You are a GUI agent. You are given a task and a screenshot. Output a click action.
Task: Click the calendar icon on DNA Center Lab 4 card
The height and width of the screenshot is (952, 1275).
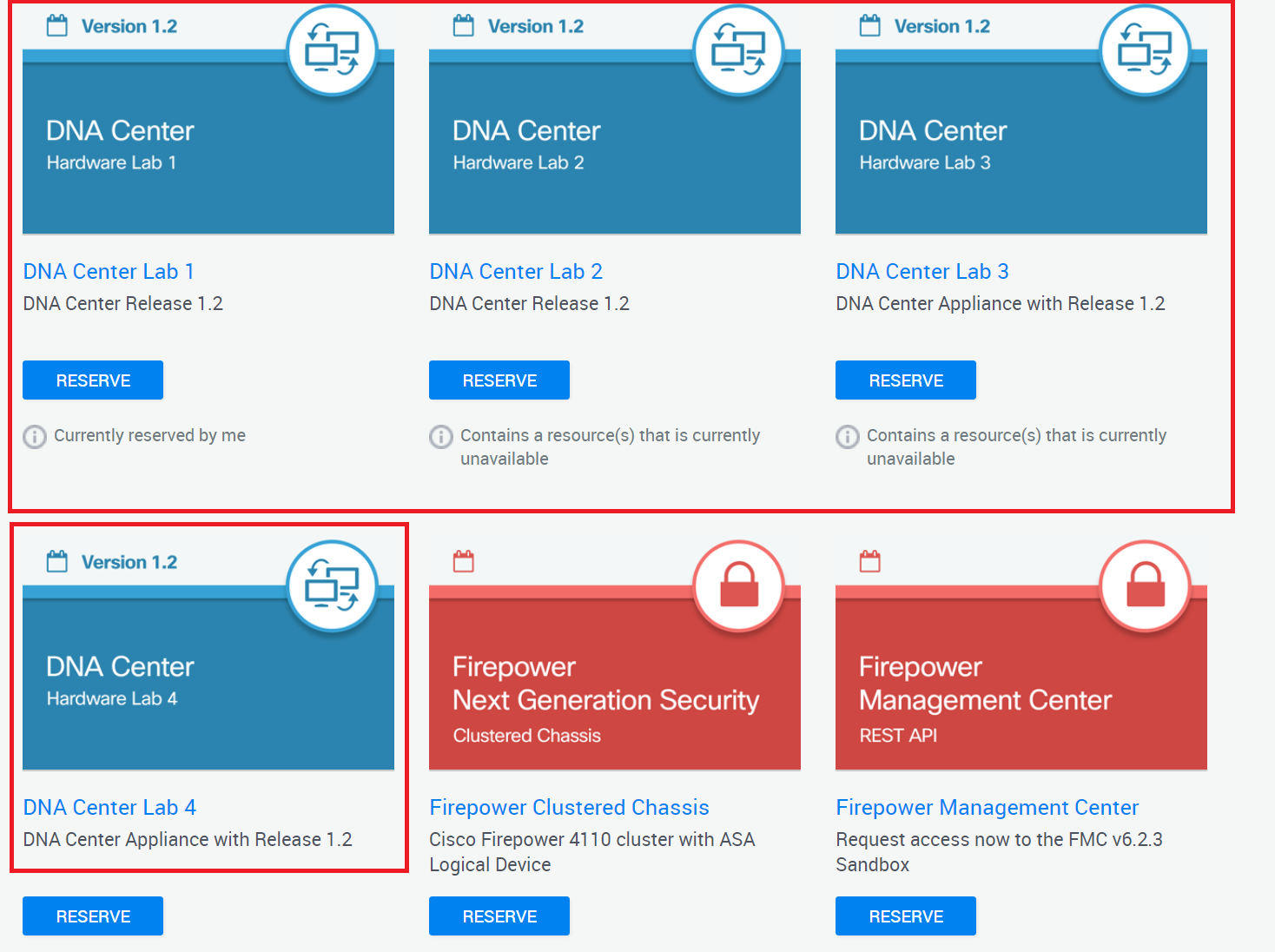pyautogui.click(x=57, y=562)
